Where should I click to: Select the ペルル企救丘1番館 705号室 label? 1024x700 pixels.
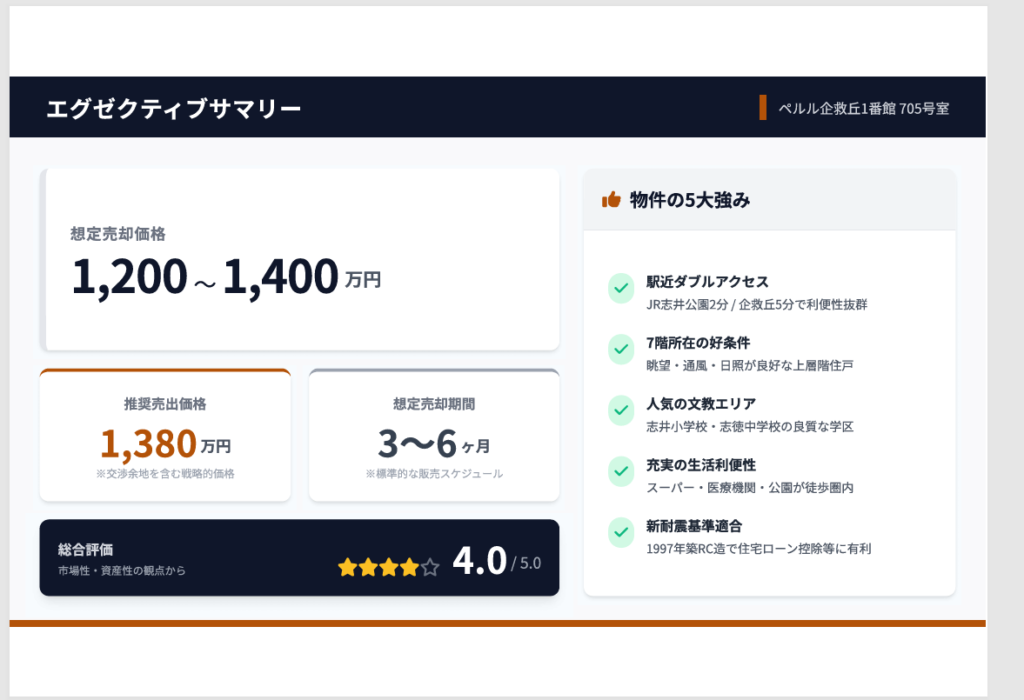coord(864,108)
